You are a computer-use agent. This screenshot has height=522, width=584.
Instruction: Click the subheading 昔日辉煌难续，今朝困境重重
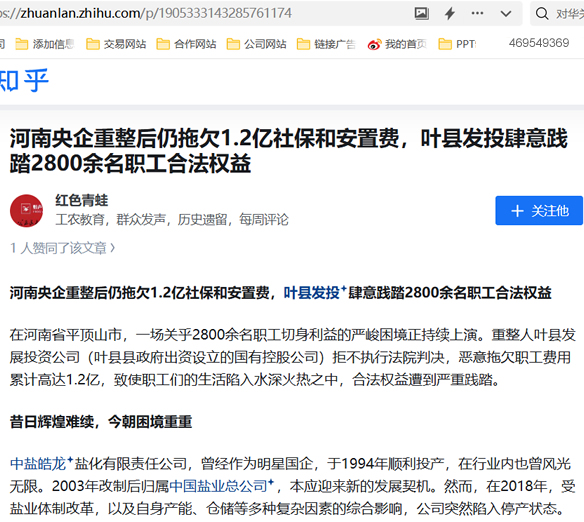(101, 422)
